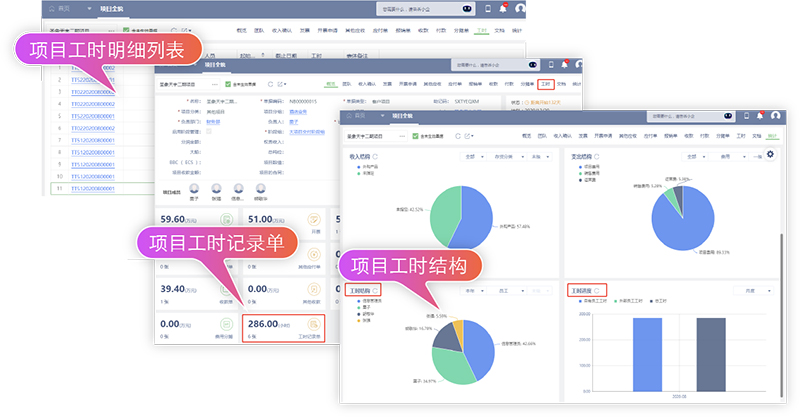This screenshot has width=800, height=417.
Task: Select the 工时 tab in front window
Action: coord(741,136)
